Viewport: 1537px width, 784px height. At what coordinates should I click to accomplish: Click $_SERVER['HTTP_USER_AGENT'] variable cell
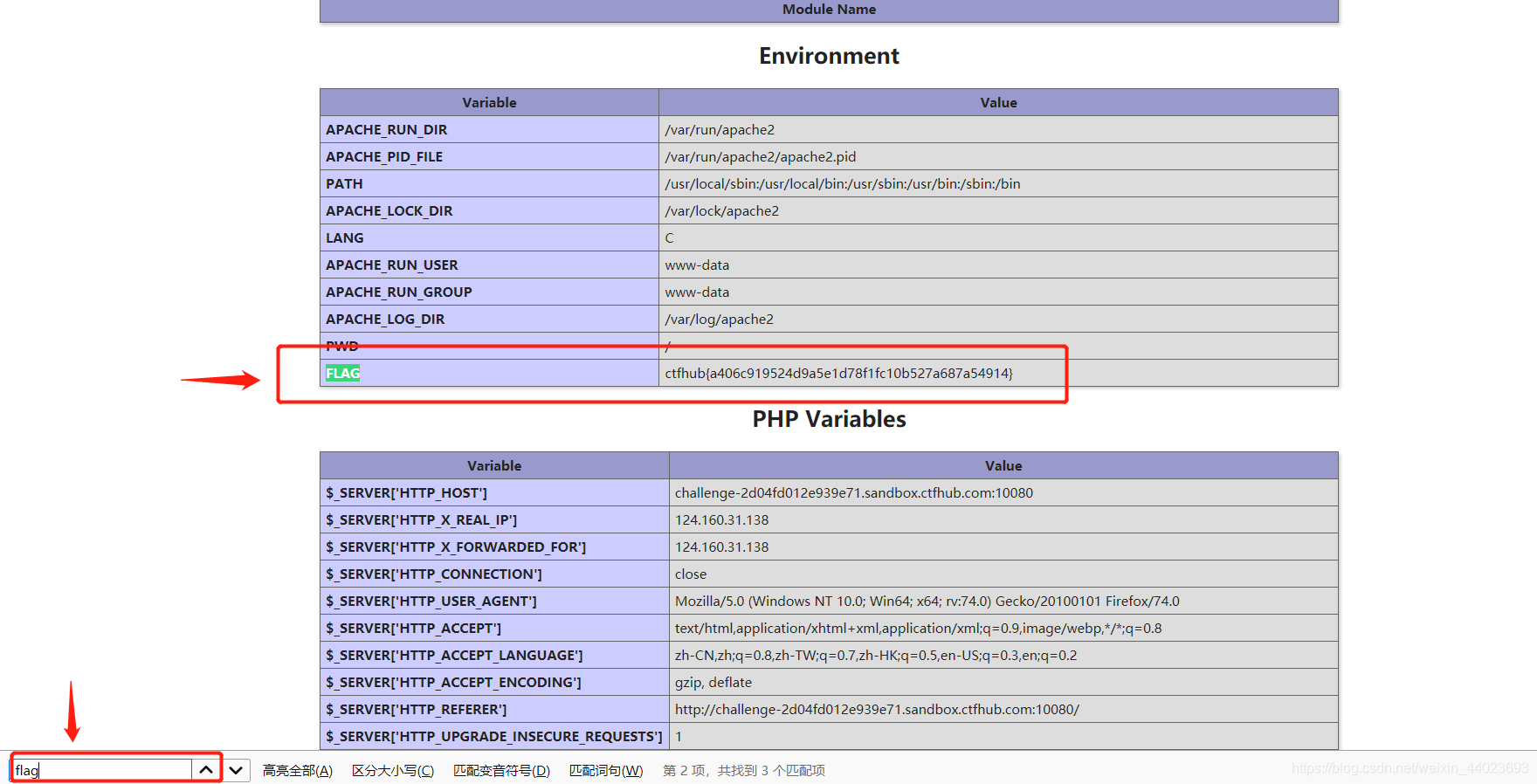(494, 601)
